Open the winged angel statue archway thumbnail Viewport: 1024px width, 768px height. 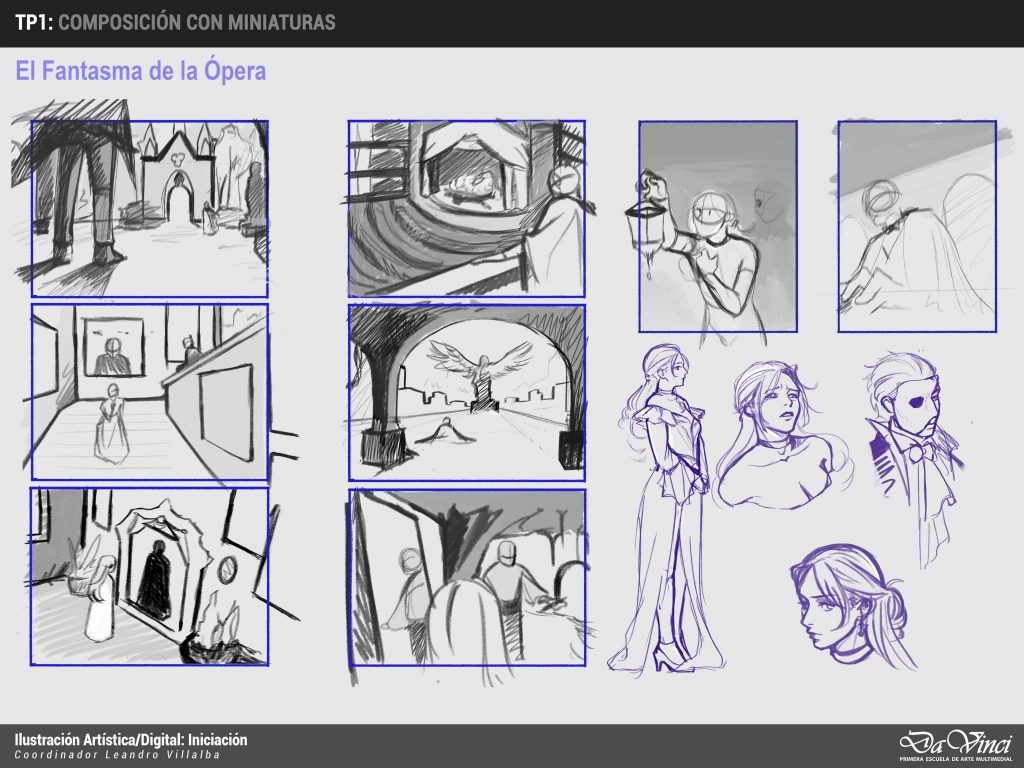point(466,393)
